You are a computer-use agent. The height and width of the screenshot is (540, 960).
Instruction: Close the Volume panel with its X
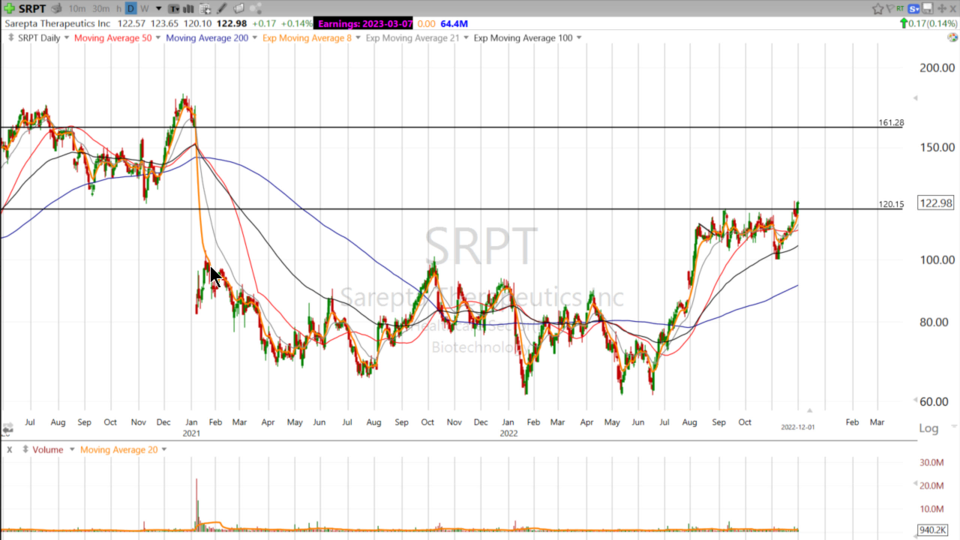coord(9,450)
